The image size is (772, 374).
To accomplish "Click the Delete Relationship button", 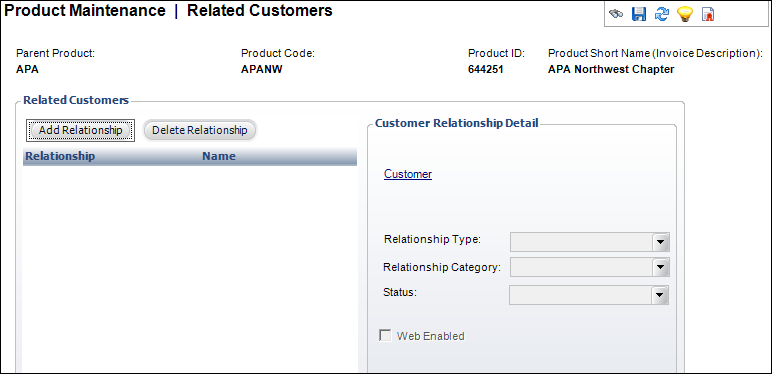I will pos(200,130).
